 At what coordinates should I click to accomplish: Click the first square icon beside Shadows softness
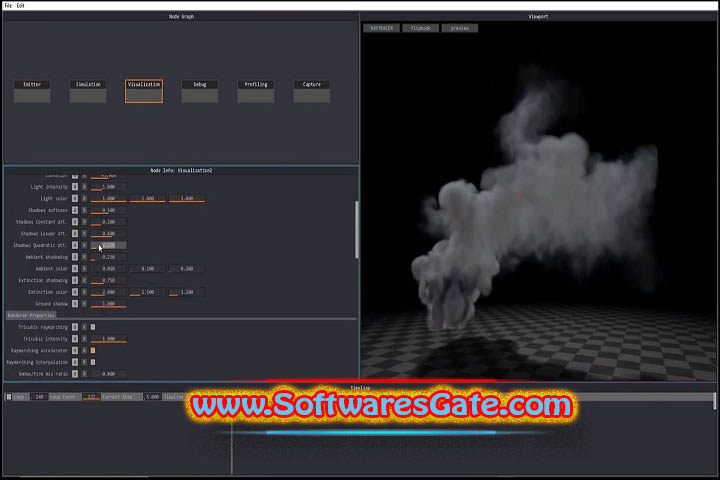click(75, 210)
